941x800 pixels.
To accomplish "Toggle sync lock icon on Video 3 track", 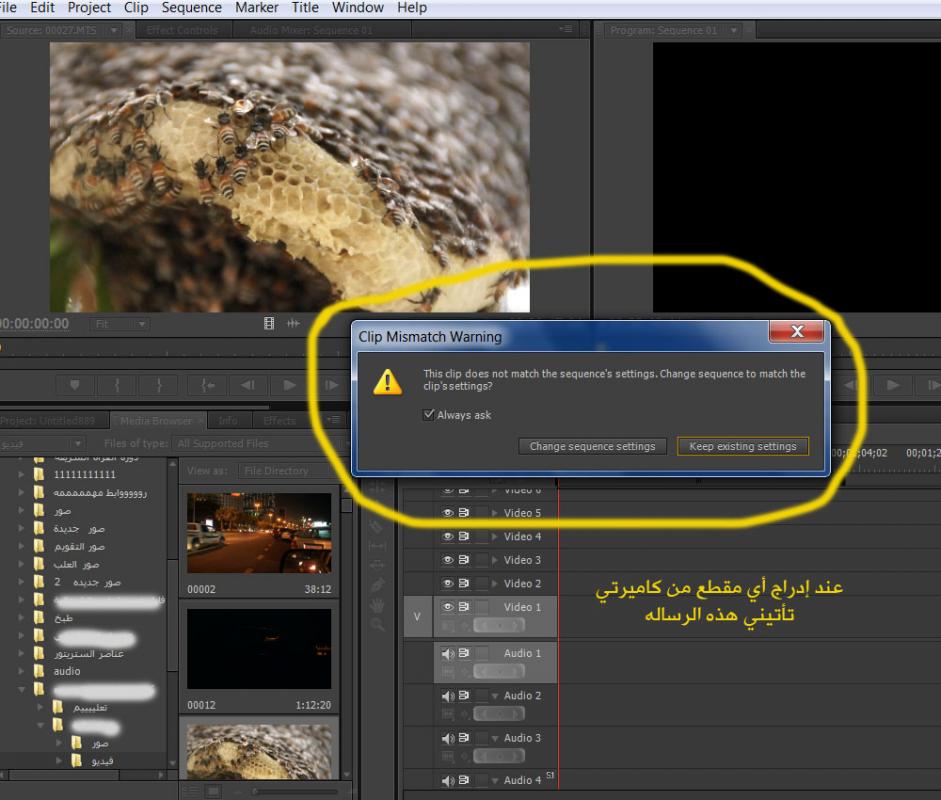I will pos(464,559).
